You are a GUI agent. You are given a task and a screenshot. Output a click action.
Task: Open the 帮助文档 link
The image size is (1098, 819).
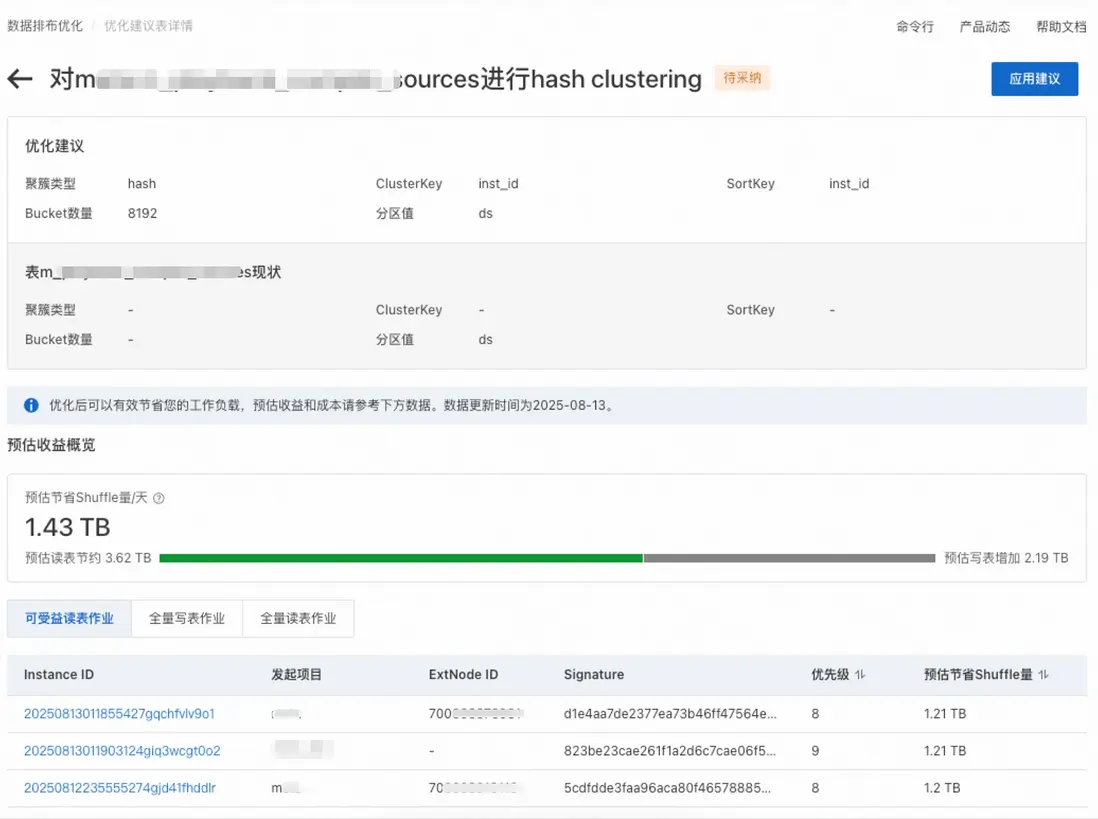point(1061,27)
